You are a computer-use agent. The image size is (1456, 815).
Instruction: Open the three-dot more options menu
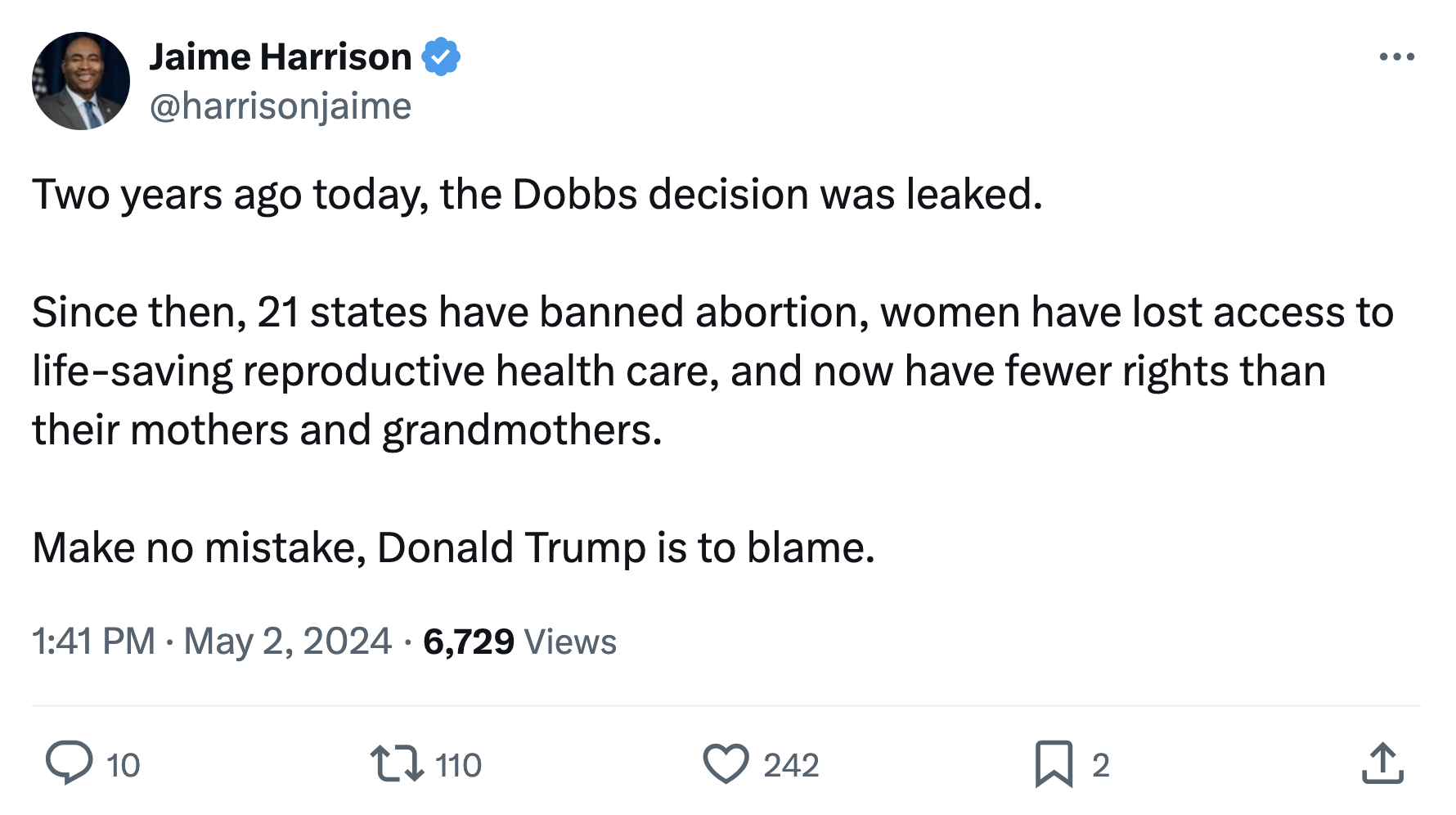(1396, 56)
